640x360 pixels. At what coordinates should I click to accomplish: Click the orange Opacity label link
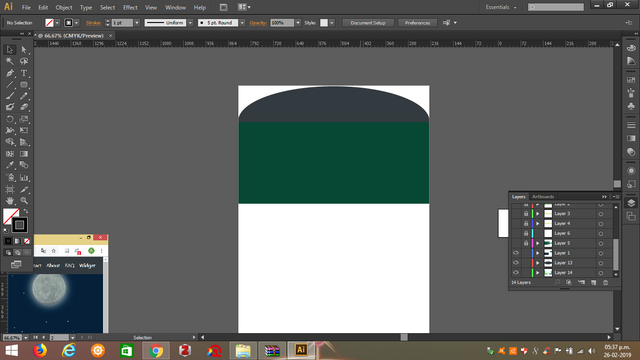(x=258, y=23)
